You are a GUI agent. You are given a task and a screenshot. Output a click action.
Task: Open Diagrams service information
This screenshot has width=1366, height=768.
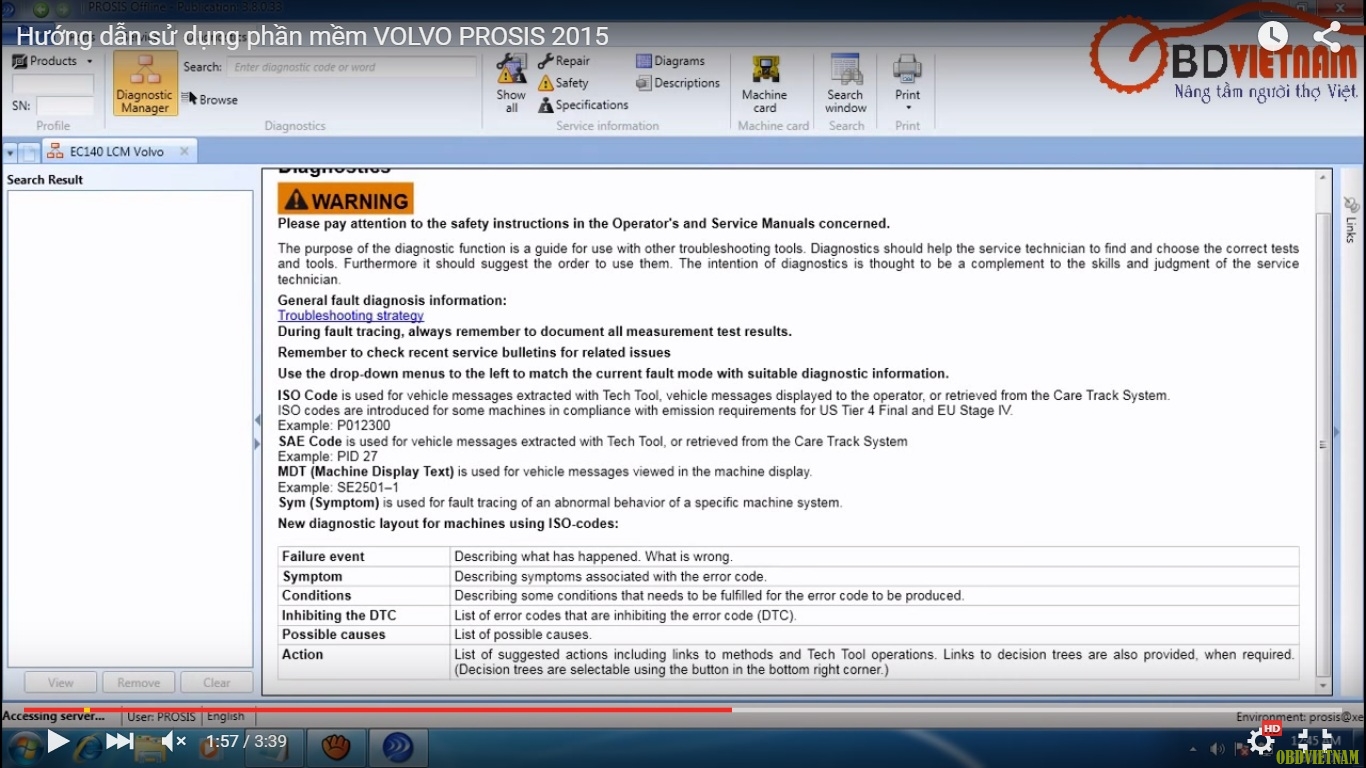(x=670, y=61)
